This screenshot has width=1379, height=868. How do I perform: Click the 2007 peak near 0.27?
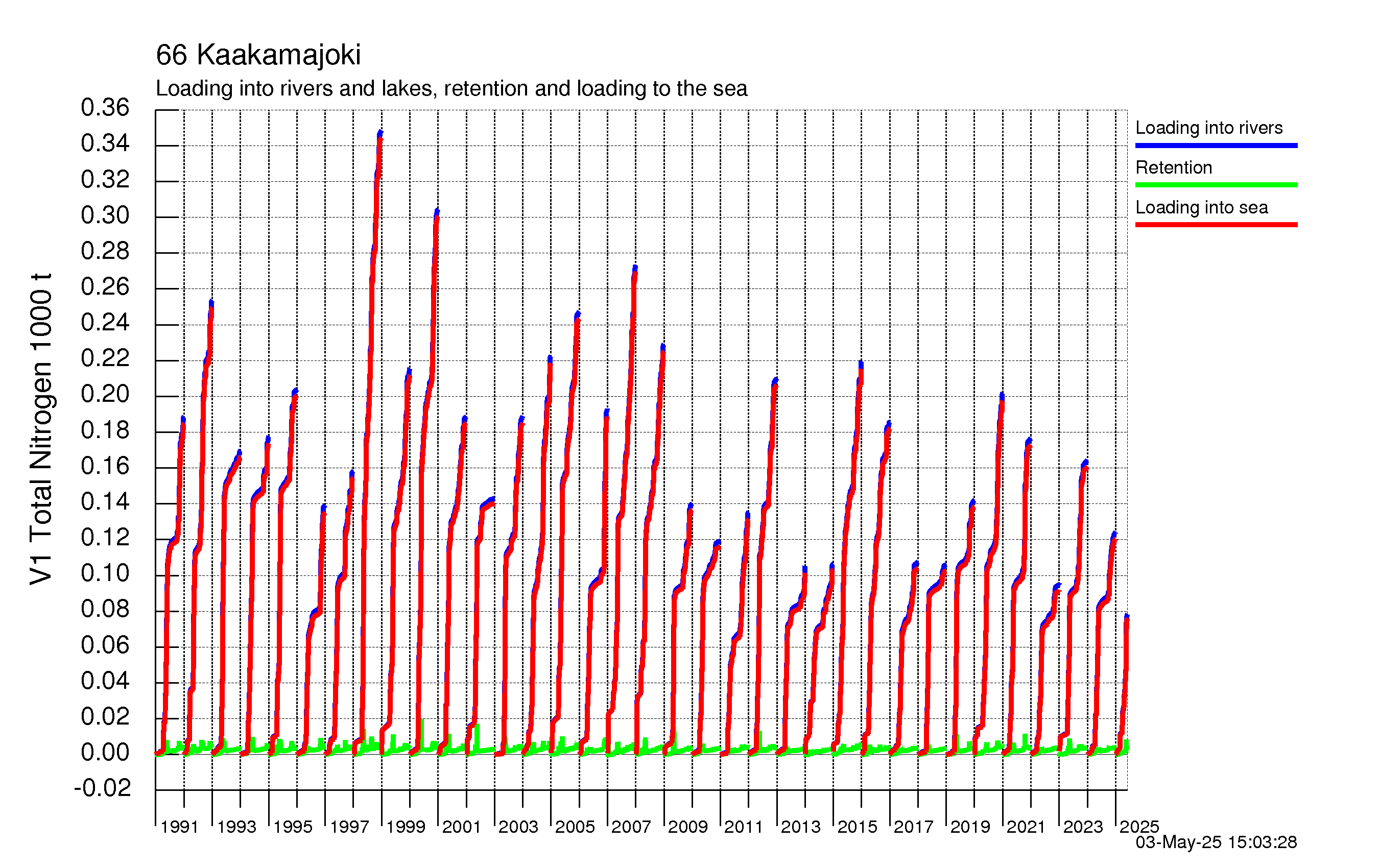(x=635, y=269)
